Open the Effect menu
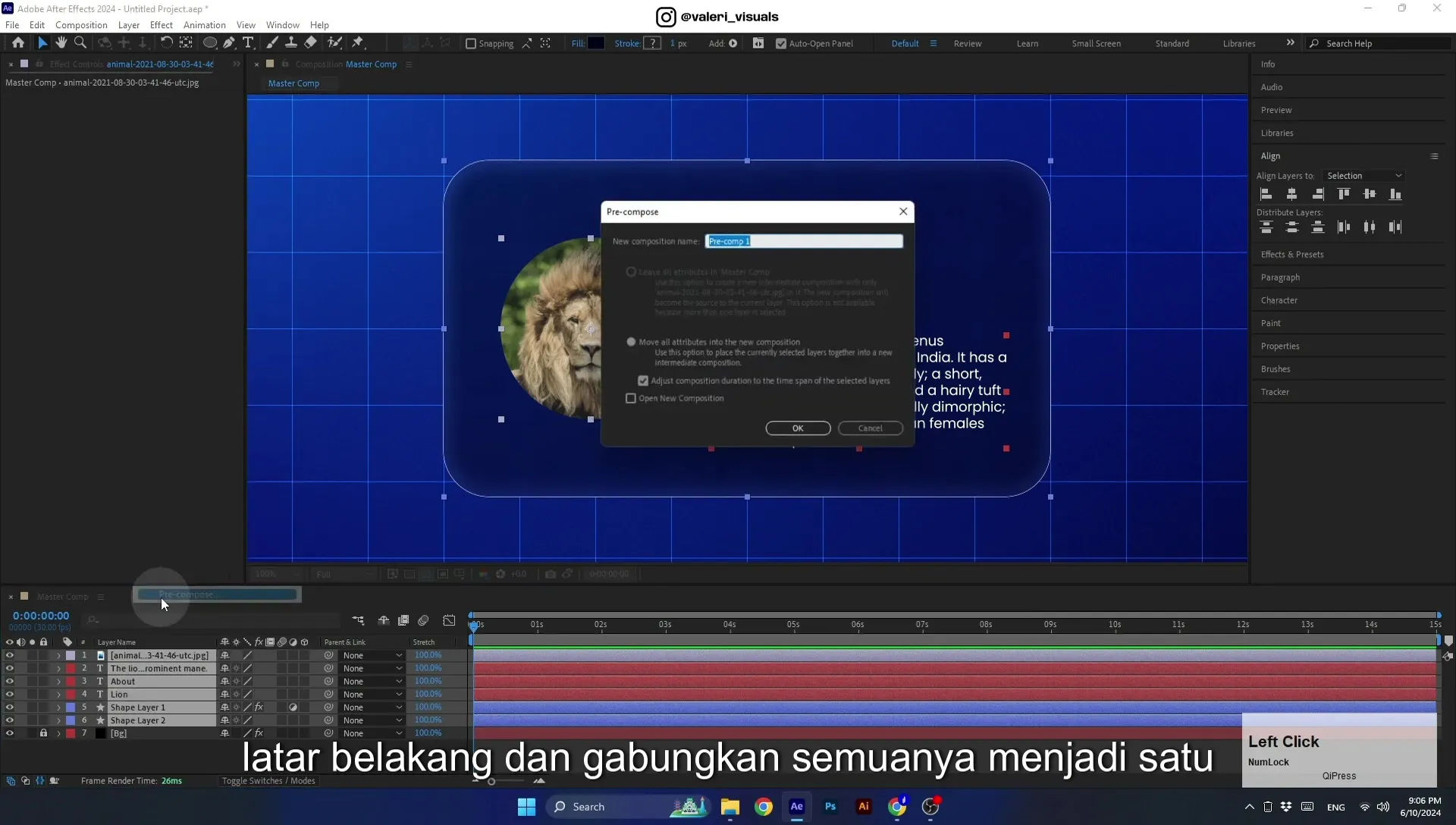 pos(162,25)
